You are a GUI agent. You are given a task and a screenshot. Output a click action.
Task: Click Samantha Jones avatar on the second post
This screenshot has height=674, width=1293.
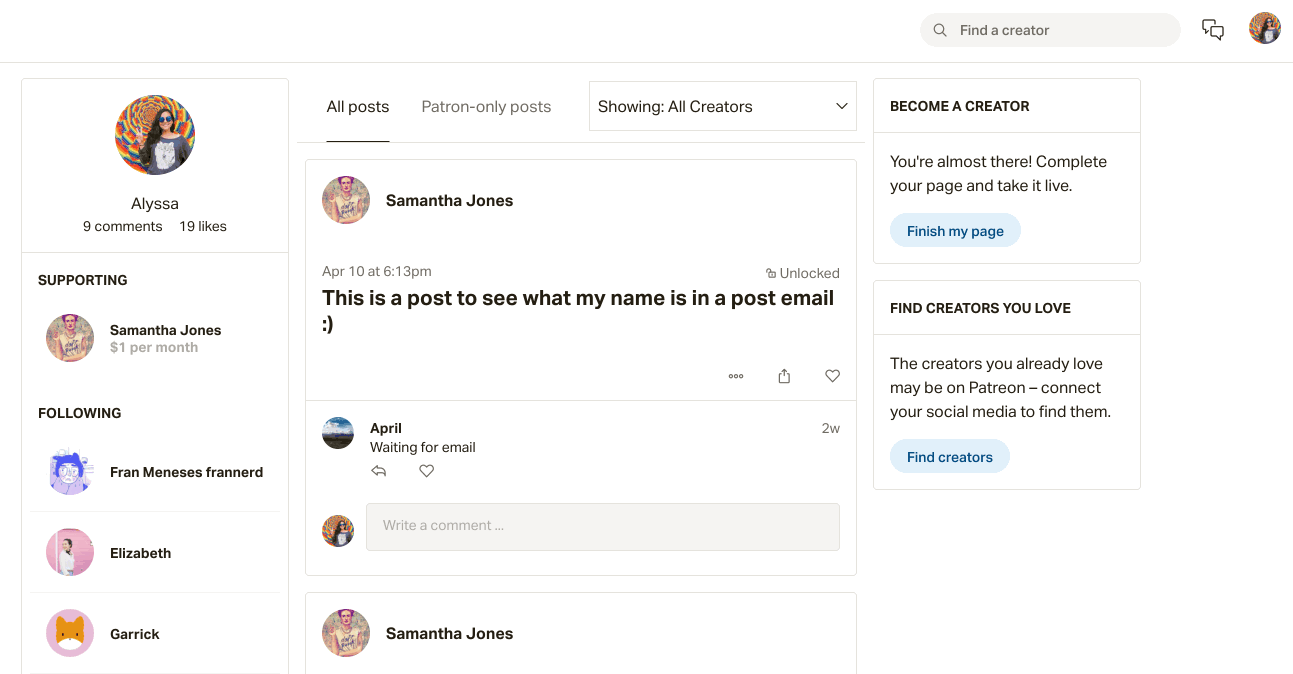tap(346, 633)
